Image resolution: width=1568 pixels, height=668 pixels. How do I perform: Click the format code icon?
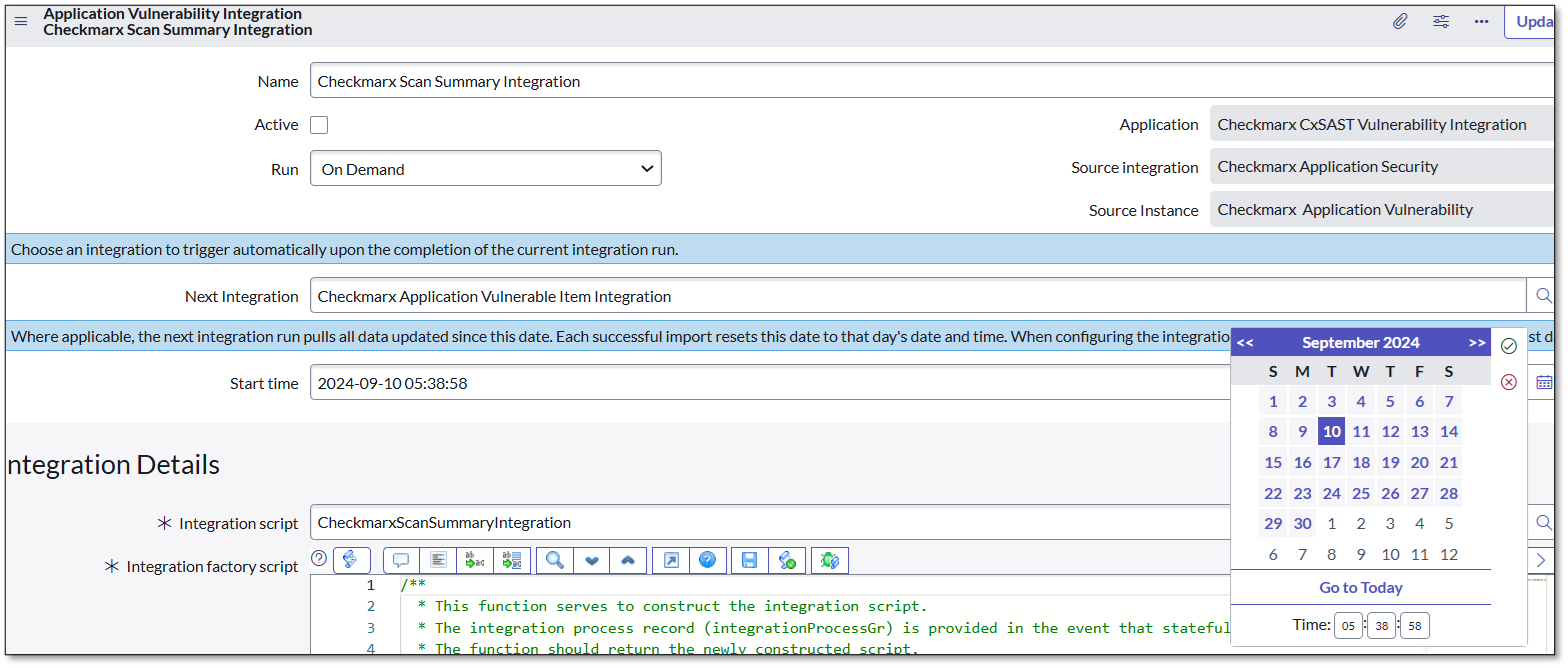coord(438,560)
